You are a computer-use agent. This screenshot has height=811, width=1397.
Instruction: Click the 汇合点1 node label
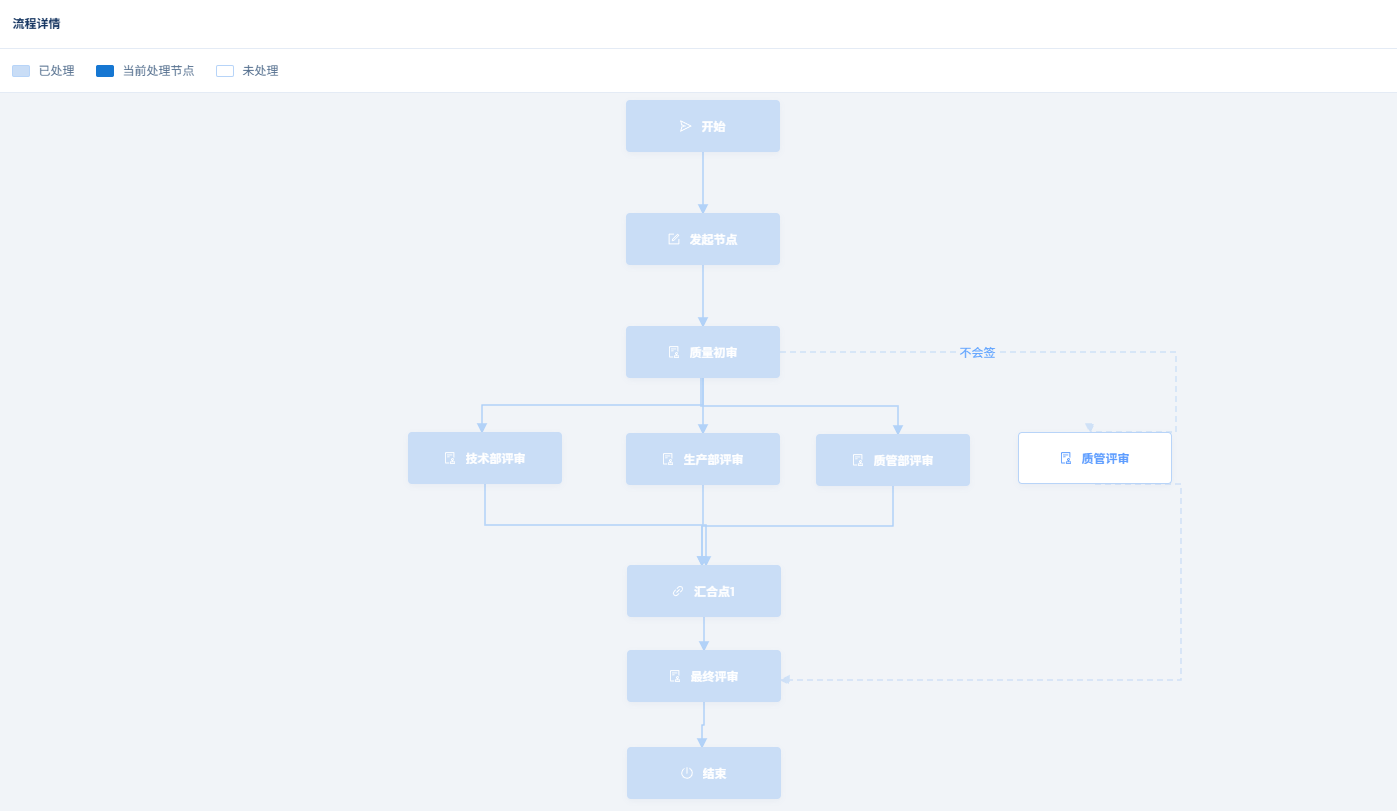pyautogui.click(x=714, y=592)
